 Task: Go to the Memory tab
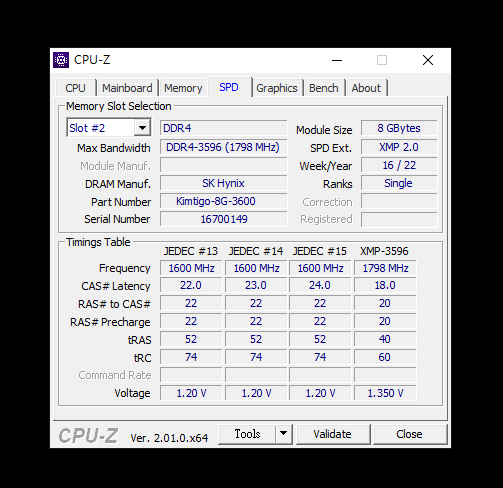tap(183, 88)
